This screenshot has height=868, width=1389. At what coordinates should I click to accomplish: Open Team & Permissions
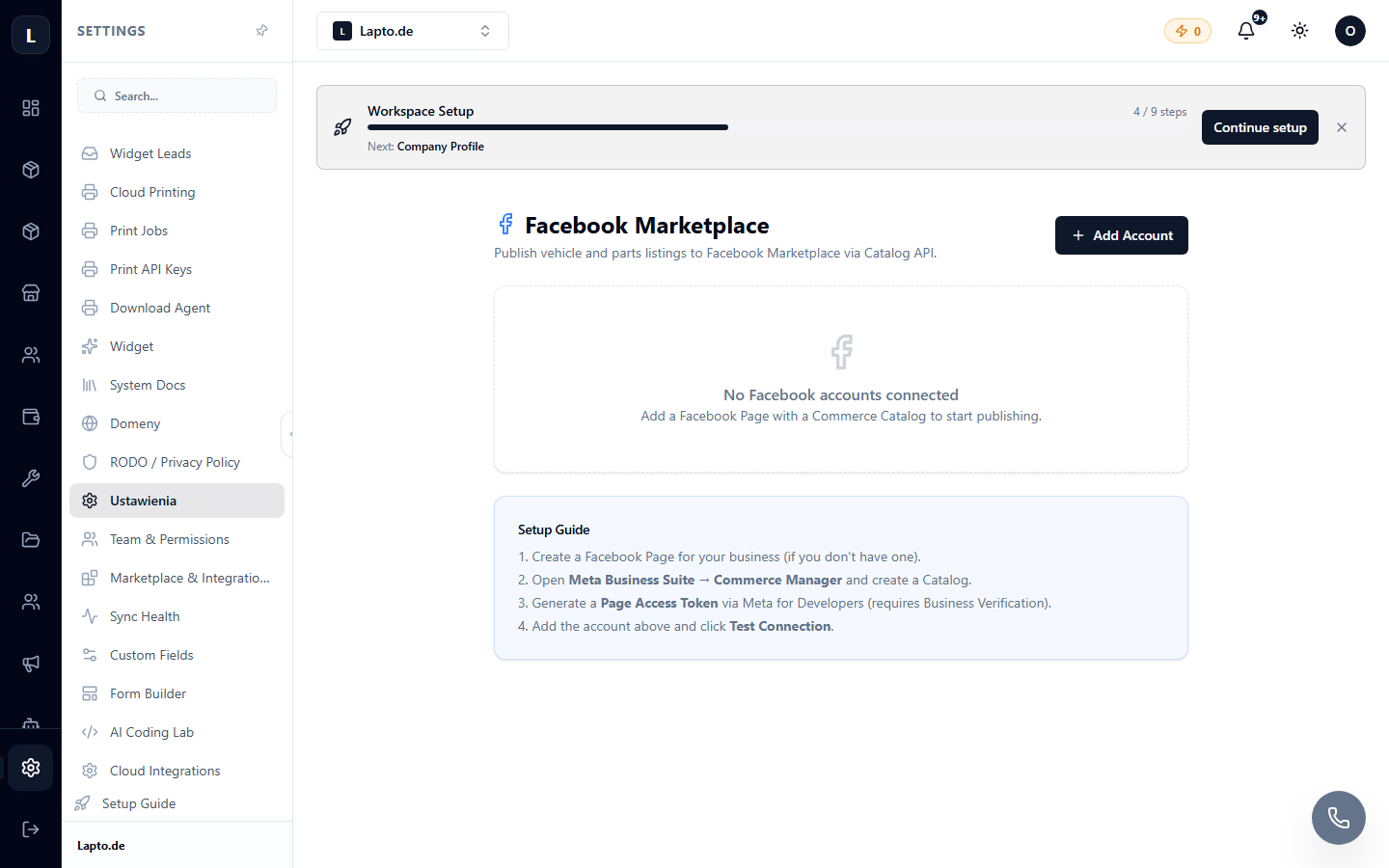177,539
